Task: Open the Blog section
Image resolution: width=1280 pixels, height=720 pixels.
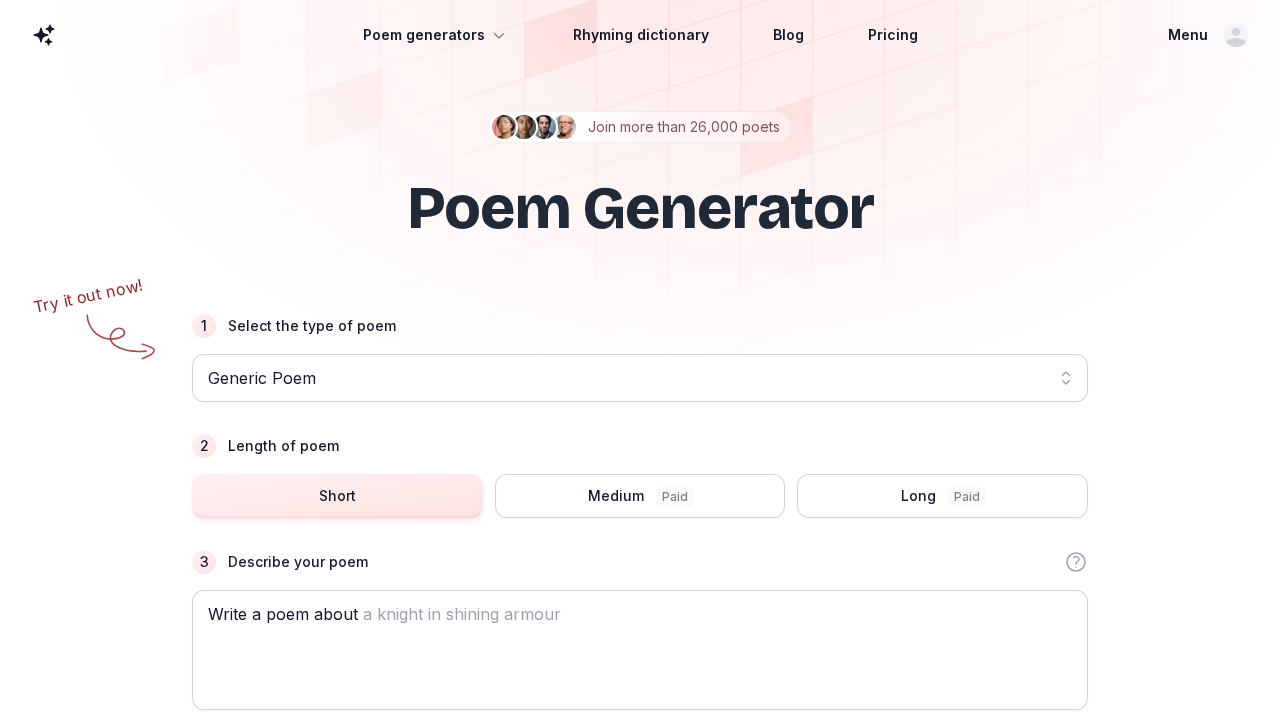Action: tap(788, 35)
